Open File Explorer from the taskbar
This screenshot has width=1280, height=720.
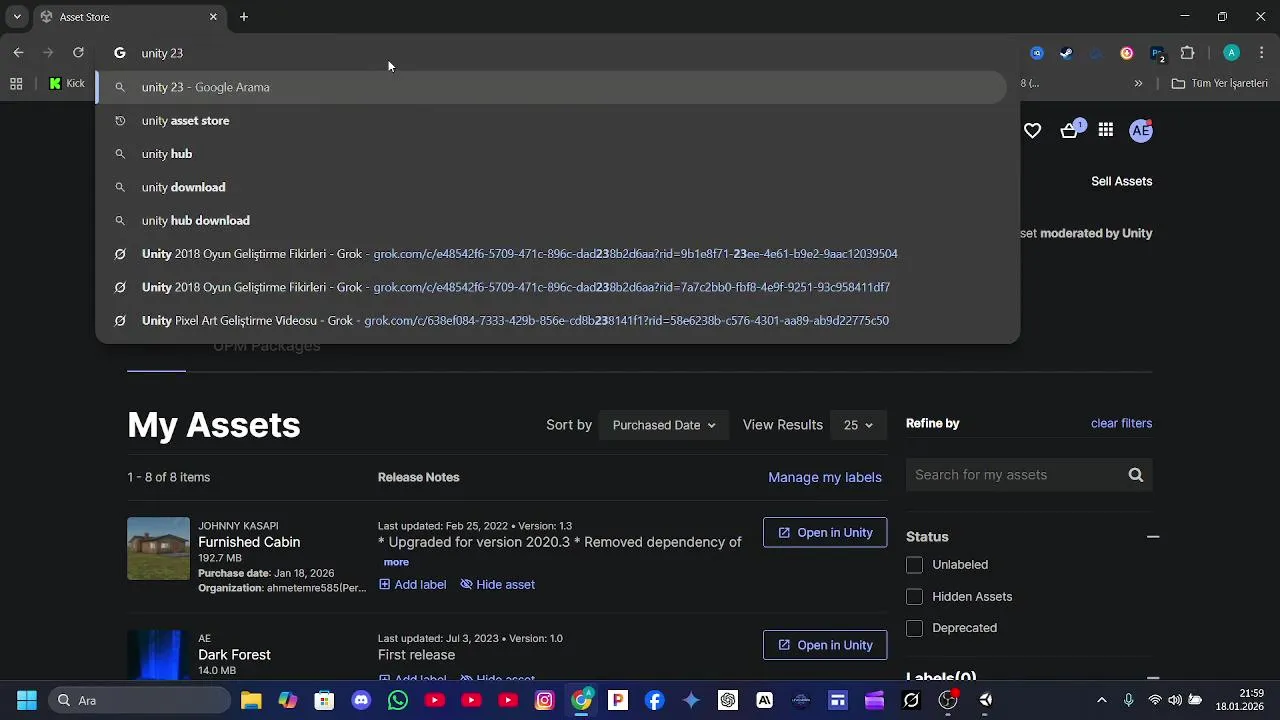pyautogui.click(x=251, y=700)
